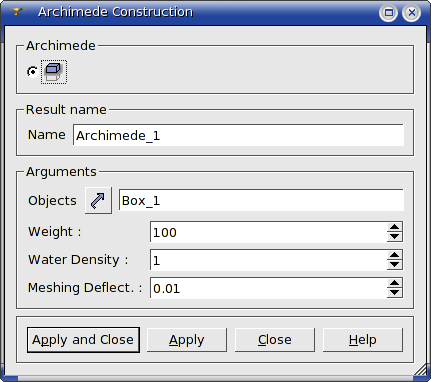Click the Apply button
Viewport: 431px width, 382px height.
187,340
